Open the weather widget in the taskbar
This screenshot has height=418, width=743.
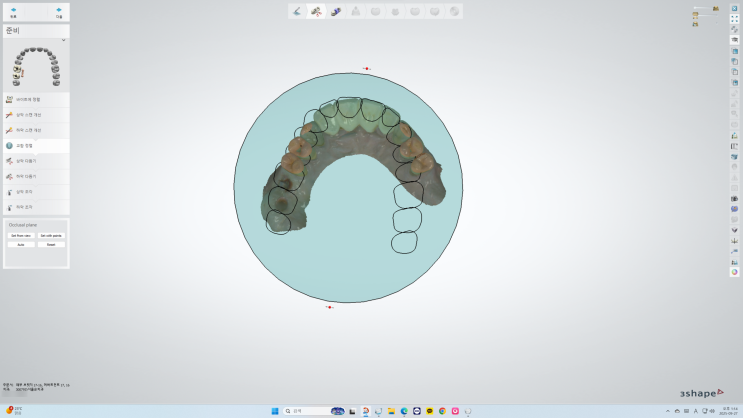[x=14, y=410]
